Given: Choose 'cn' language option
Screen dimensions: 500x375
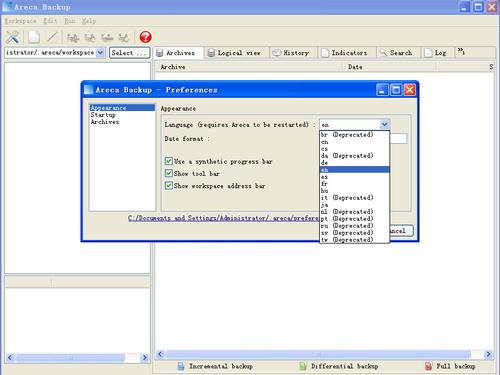Looking at the screenshot, I should click(x=354, y=142).
